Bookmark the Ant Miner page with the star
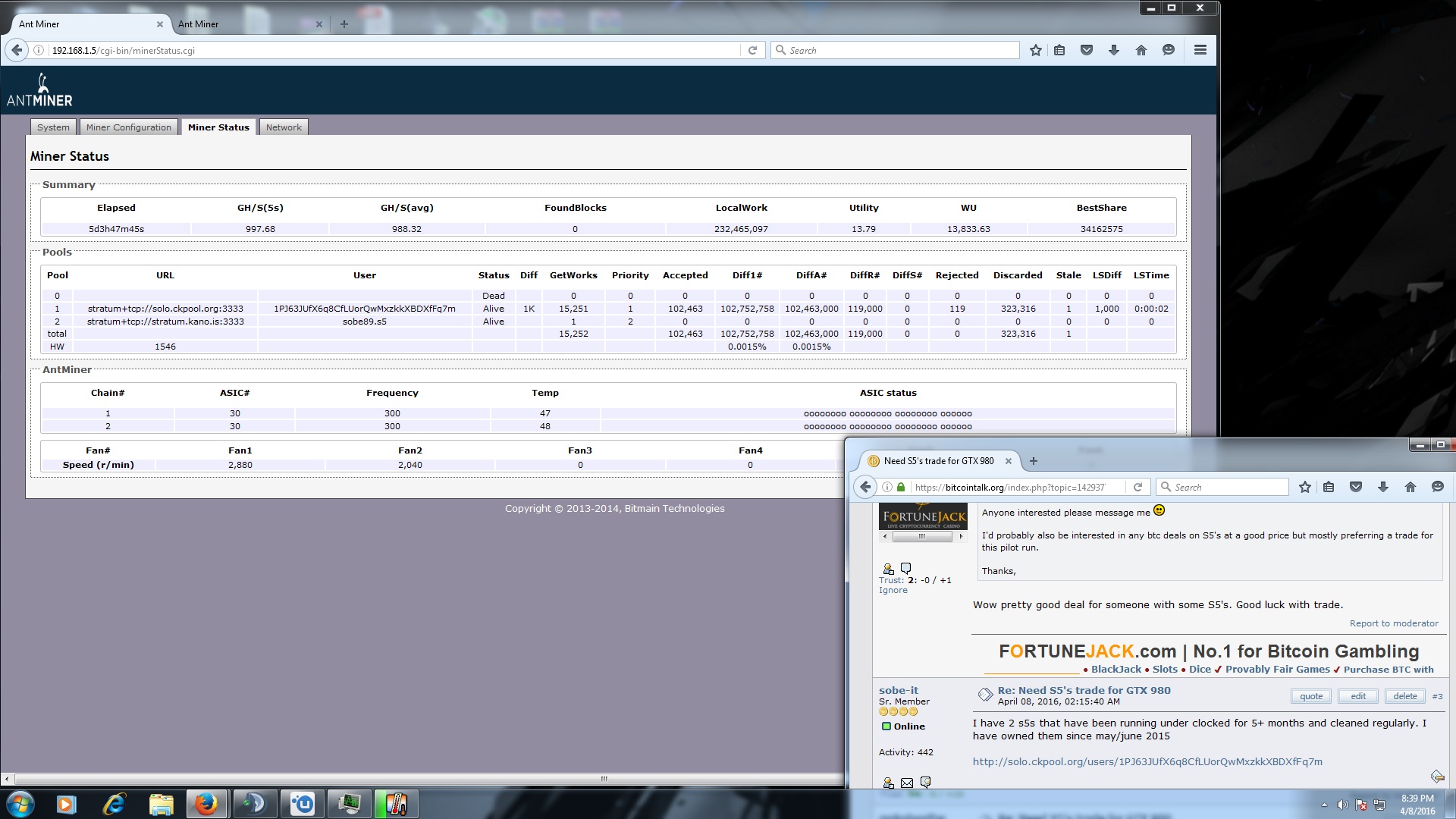 [x=1036, y=50]
